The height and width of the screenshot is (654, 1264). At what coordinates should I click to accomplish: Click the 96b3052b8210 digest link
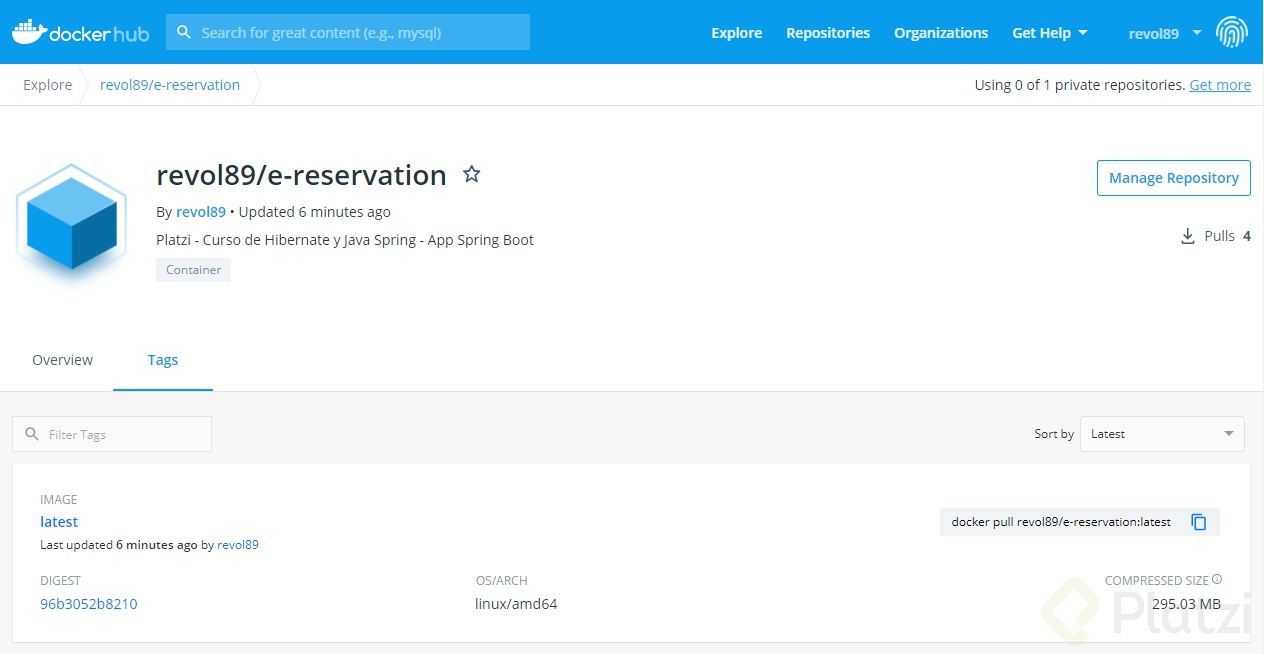(x=88, y=603)
